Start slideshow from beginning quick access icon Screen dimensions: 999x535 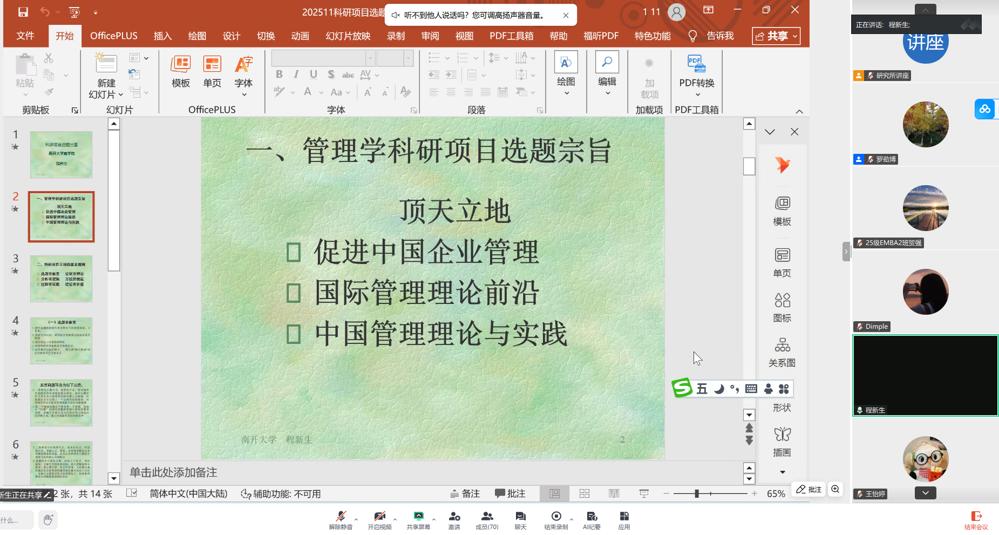75,11
